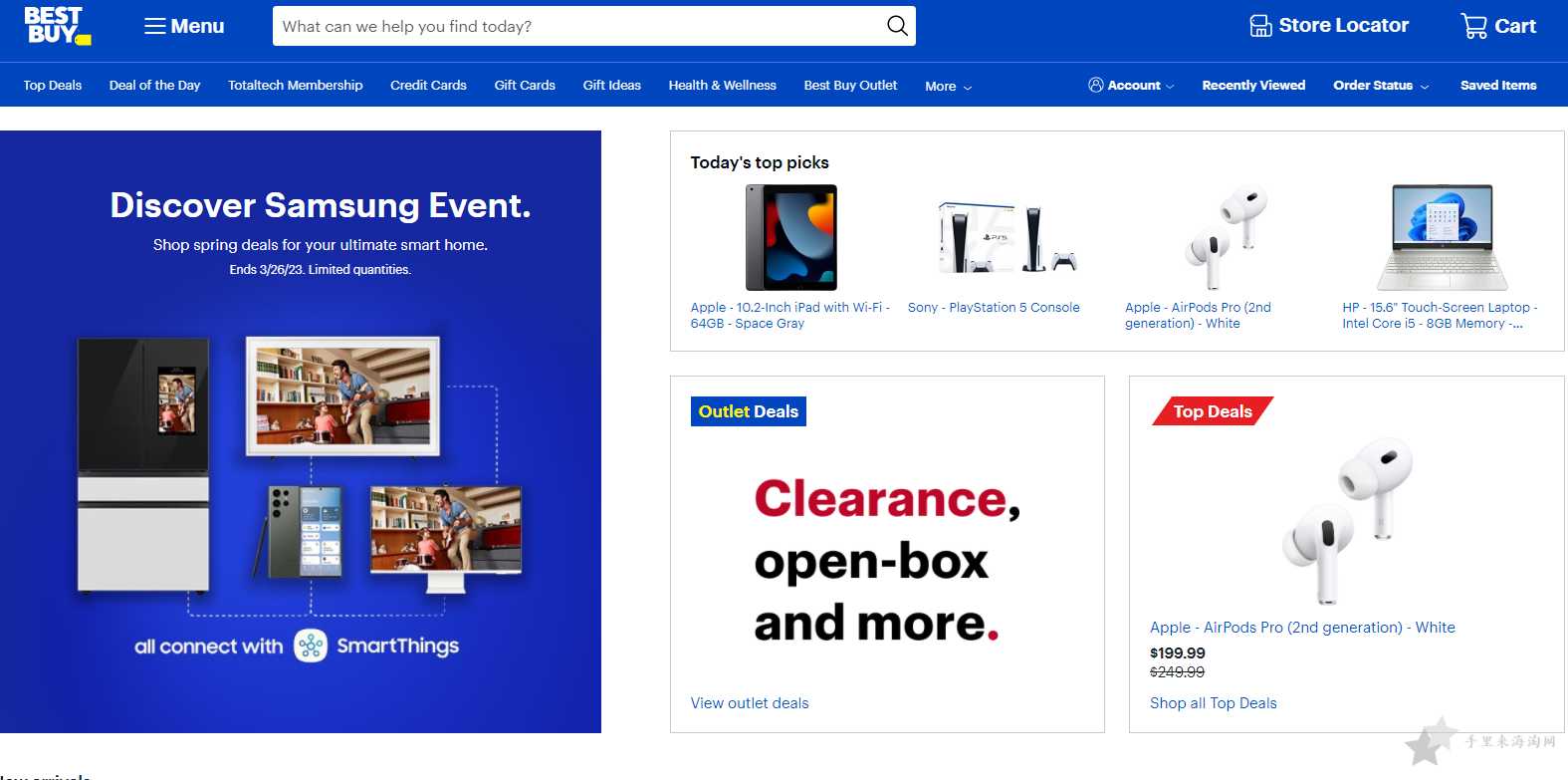Viewport: 1568px width, 780px height.
Task: Go to Credit Cards
Action: (428, 86)
